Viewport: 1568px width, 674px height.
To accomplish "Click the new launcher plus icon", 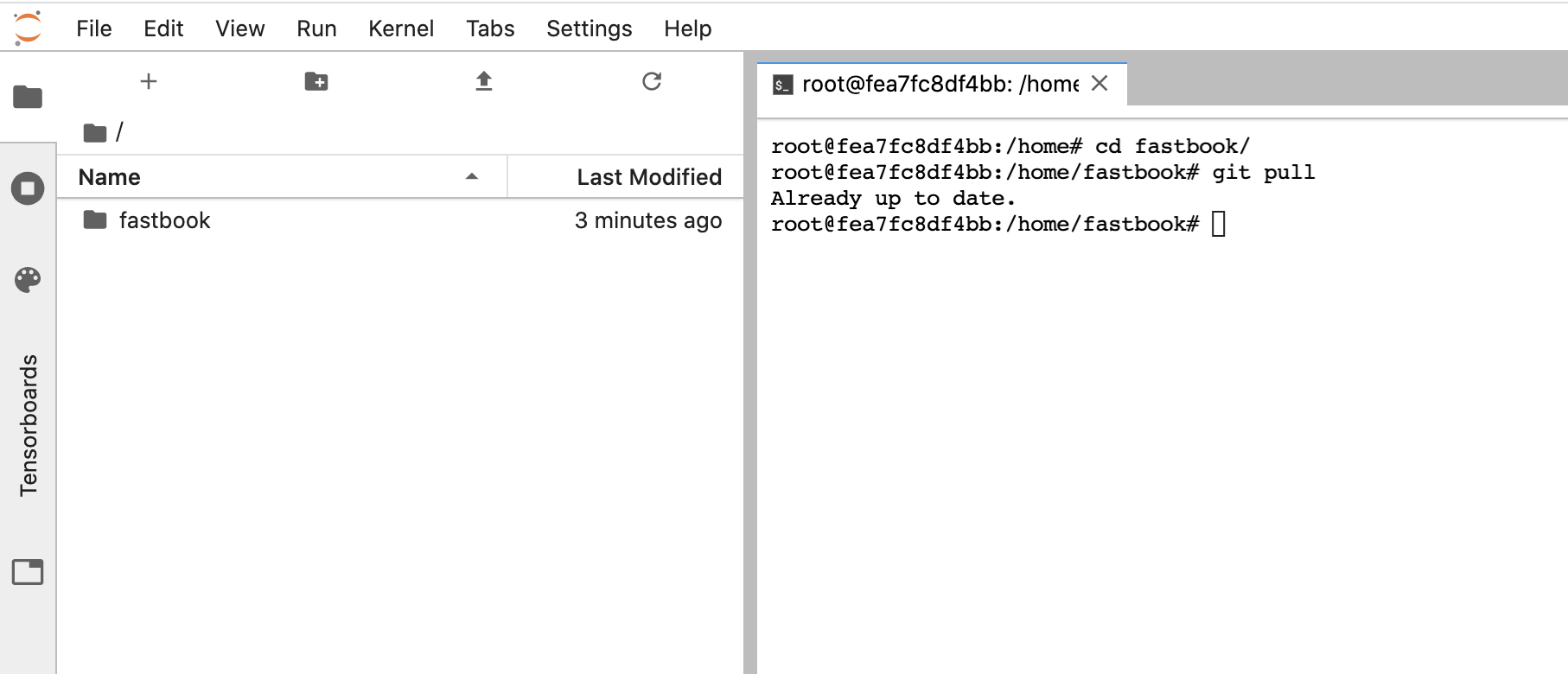I will pyautogui.click(x=149, y=81).
